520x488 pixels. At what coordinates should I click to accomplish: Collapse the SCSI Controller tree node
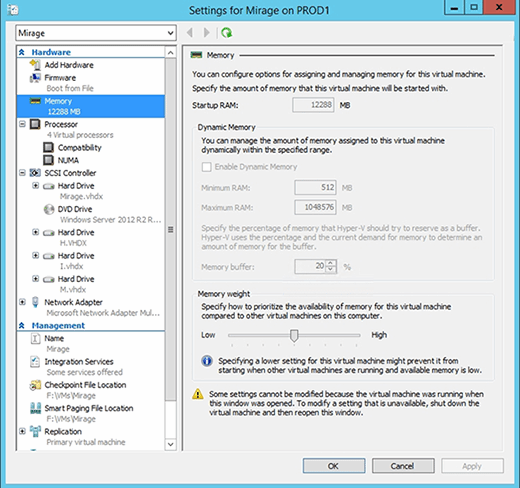[x=22, y=173]
